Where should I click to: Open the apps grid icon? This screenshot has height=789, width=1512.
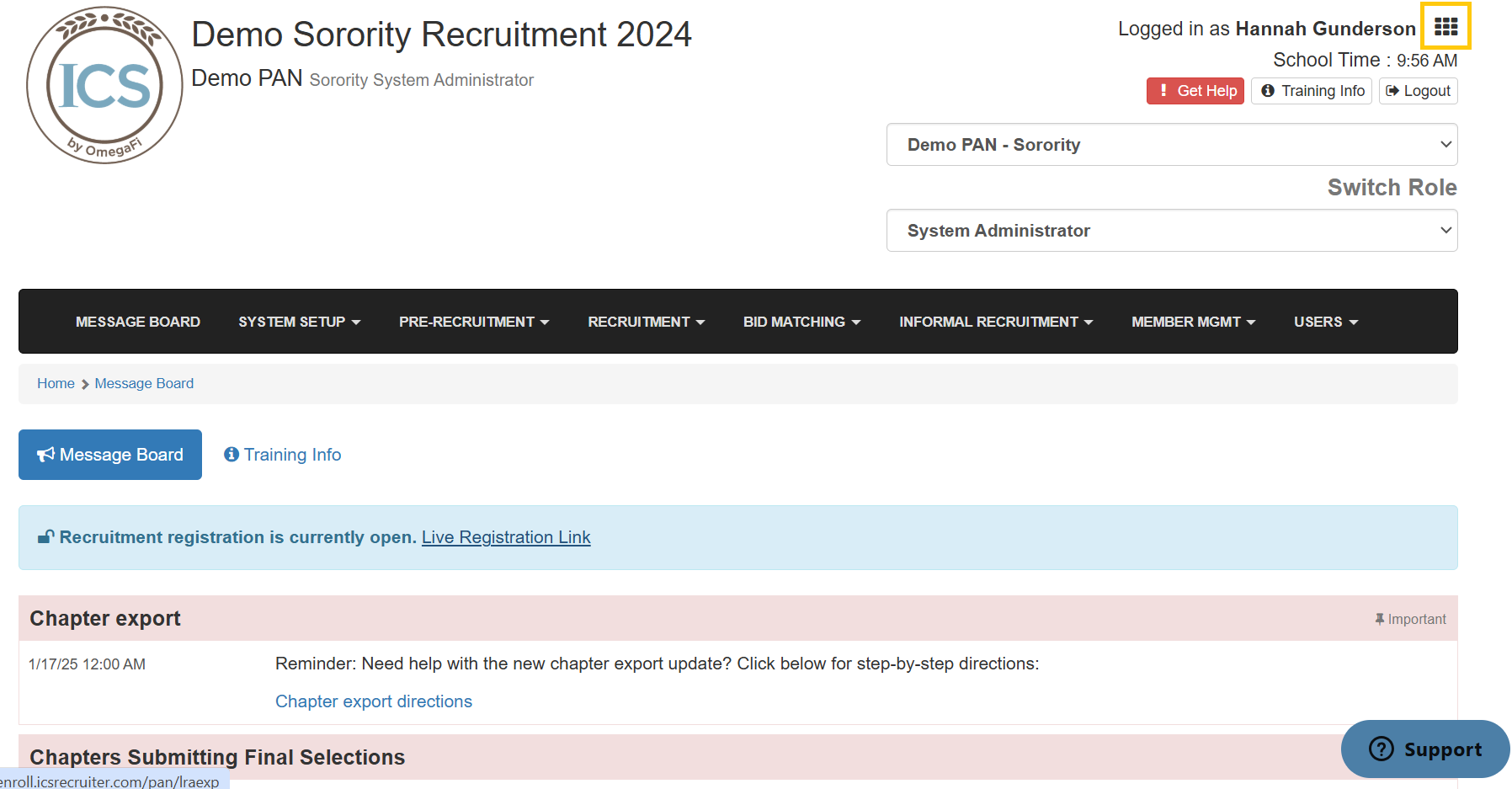click(x=1445, y=27)
